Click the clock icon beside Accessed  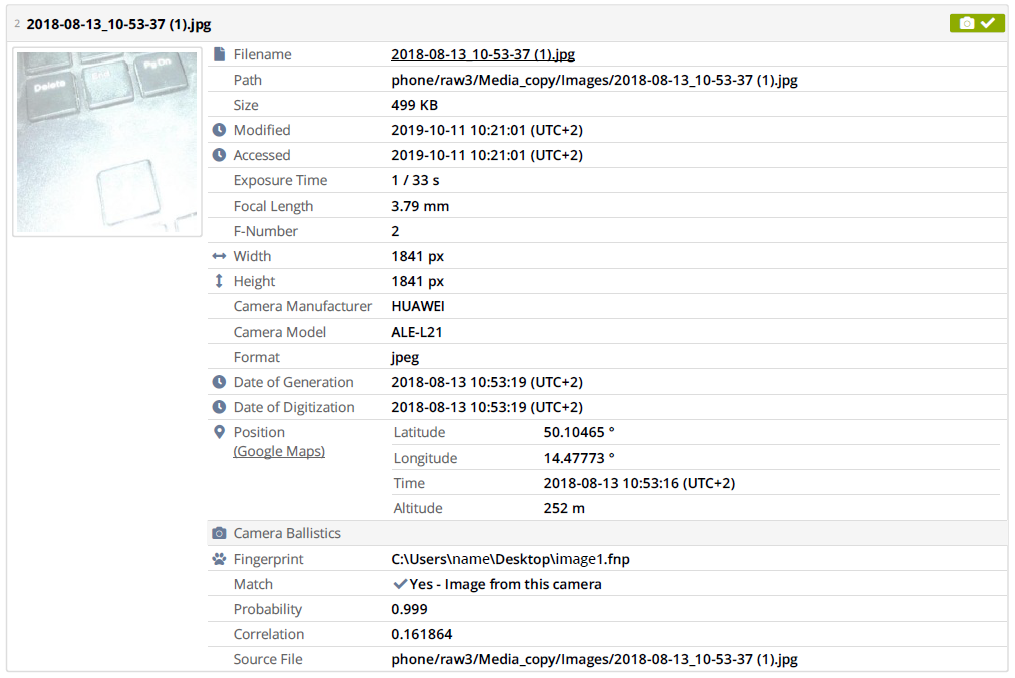[x=220, y=155]
